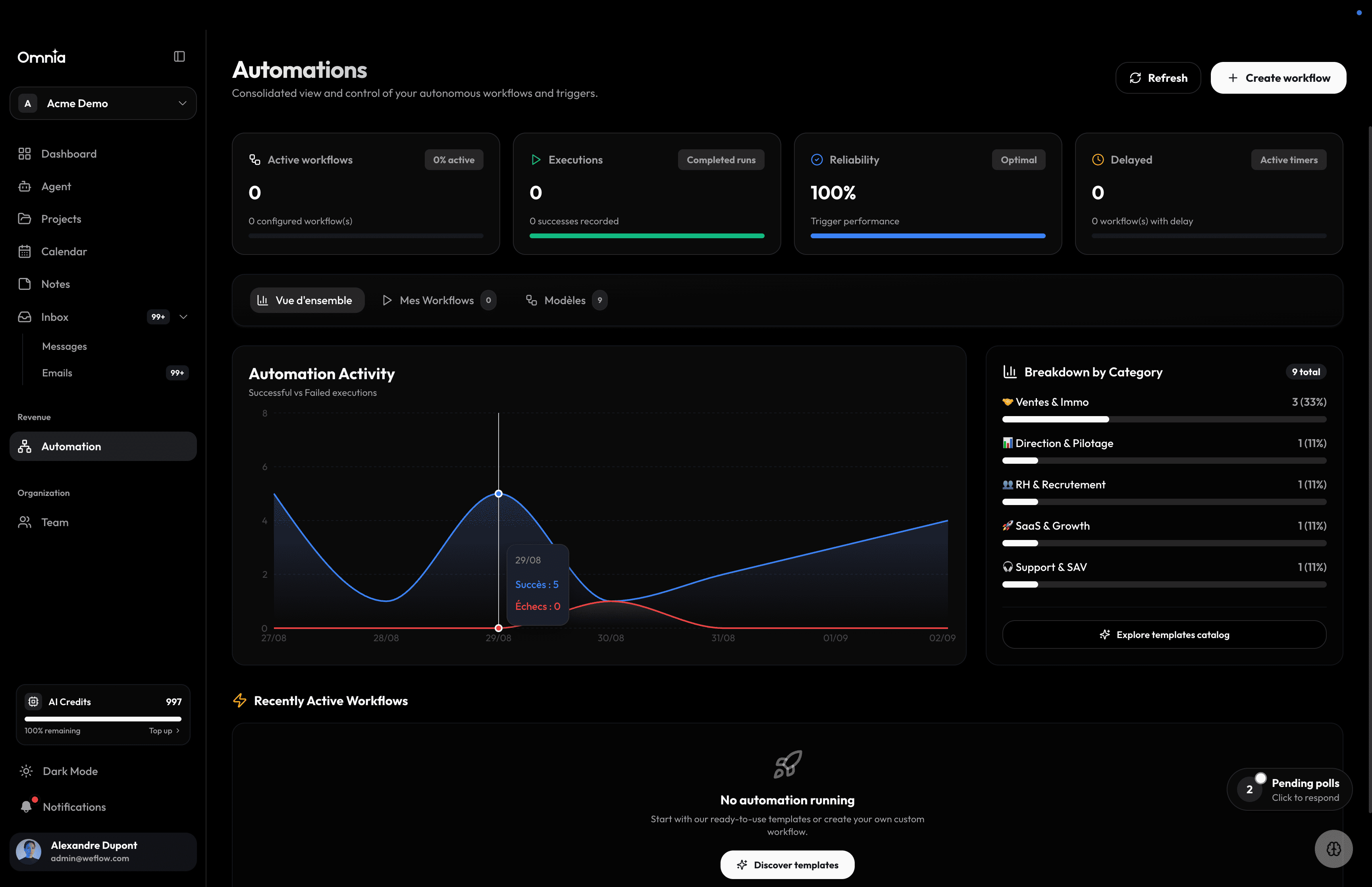Click the rocket icon in empty state
1372x887 pixels.
(x=787, y=764)
